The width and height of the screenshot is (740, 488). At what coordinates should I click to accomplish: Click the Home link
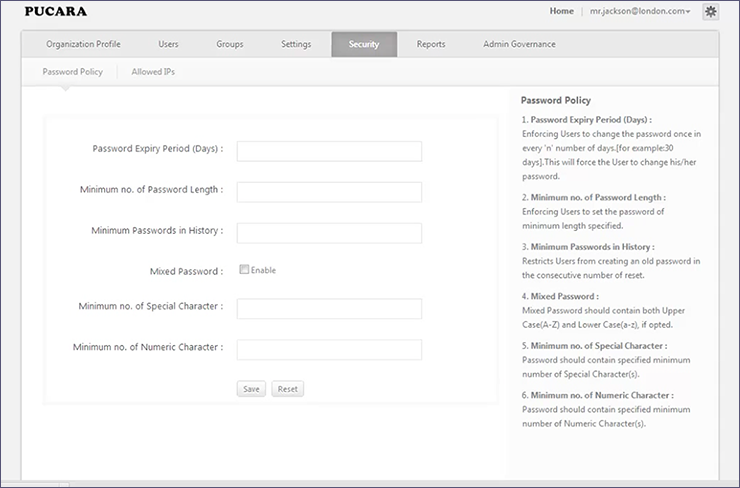(561, 11)
